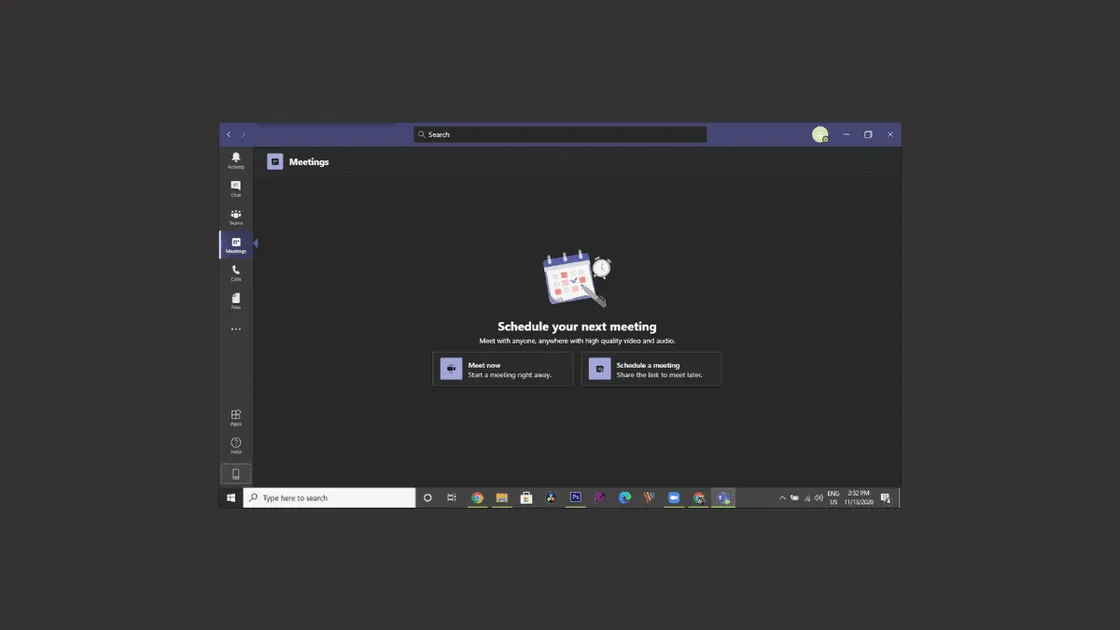Image resolution: width=1120 pixels, height=630 pixels.
Task: Open Photoshop from the taskbar
Action: 575,497
